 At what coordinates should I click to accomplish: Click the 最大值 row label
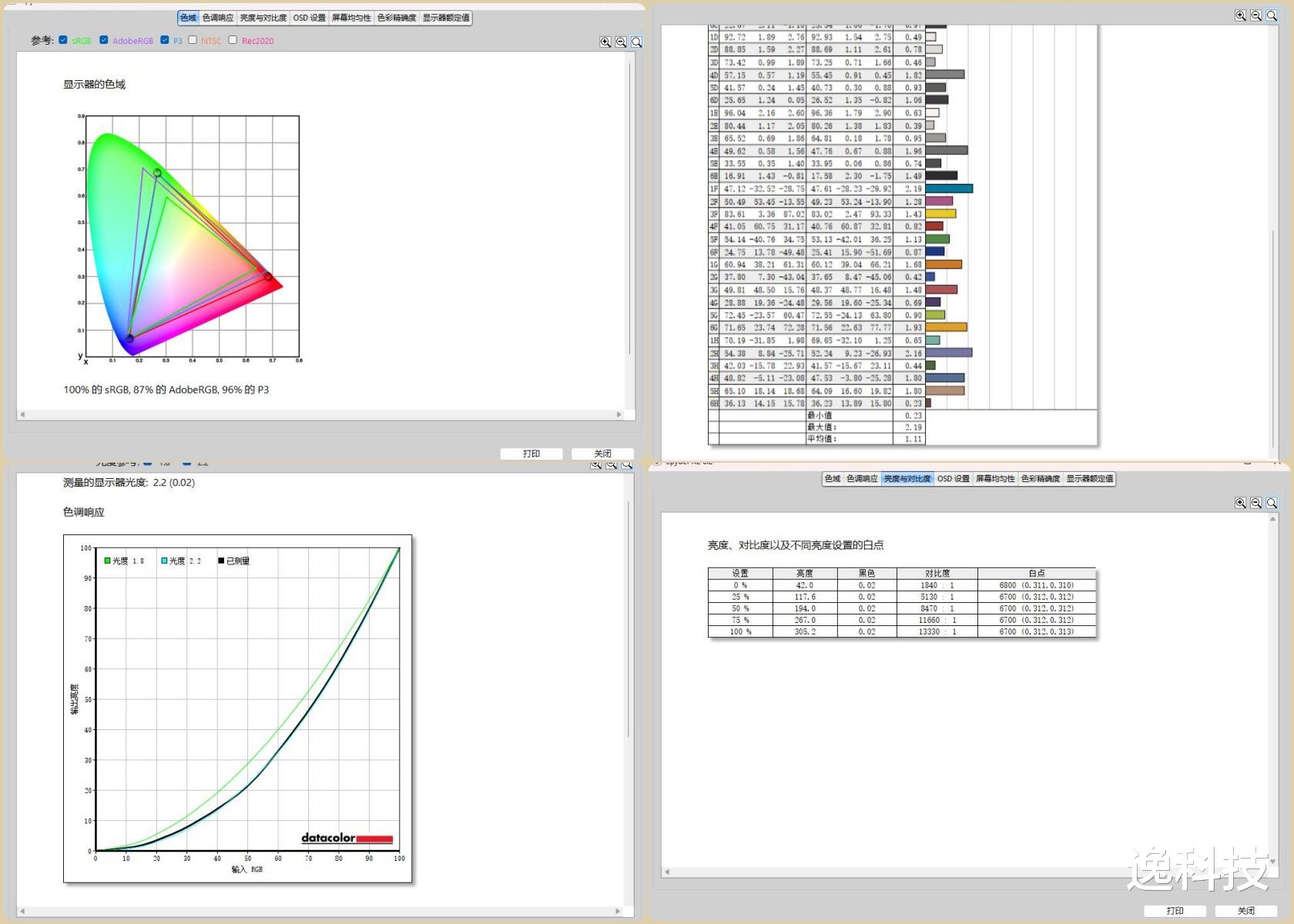(822, 427)
